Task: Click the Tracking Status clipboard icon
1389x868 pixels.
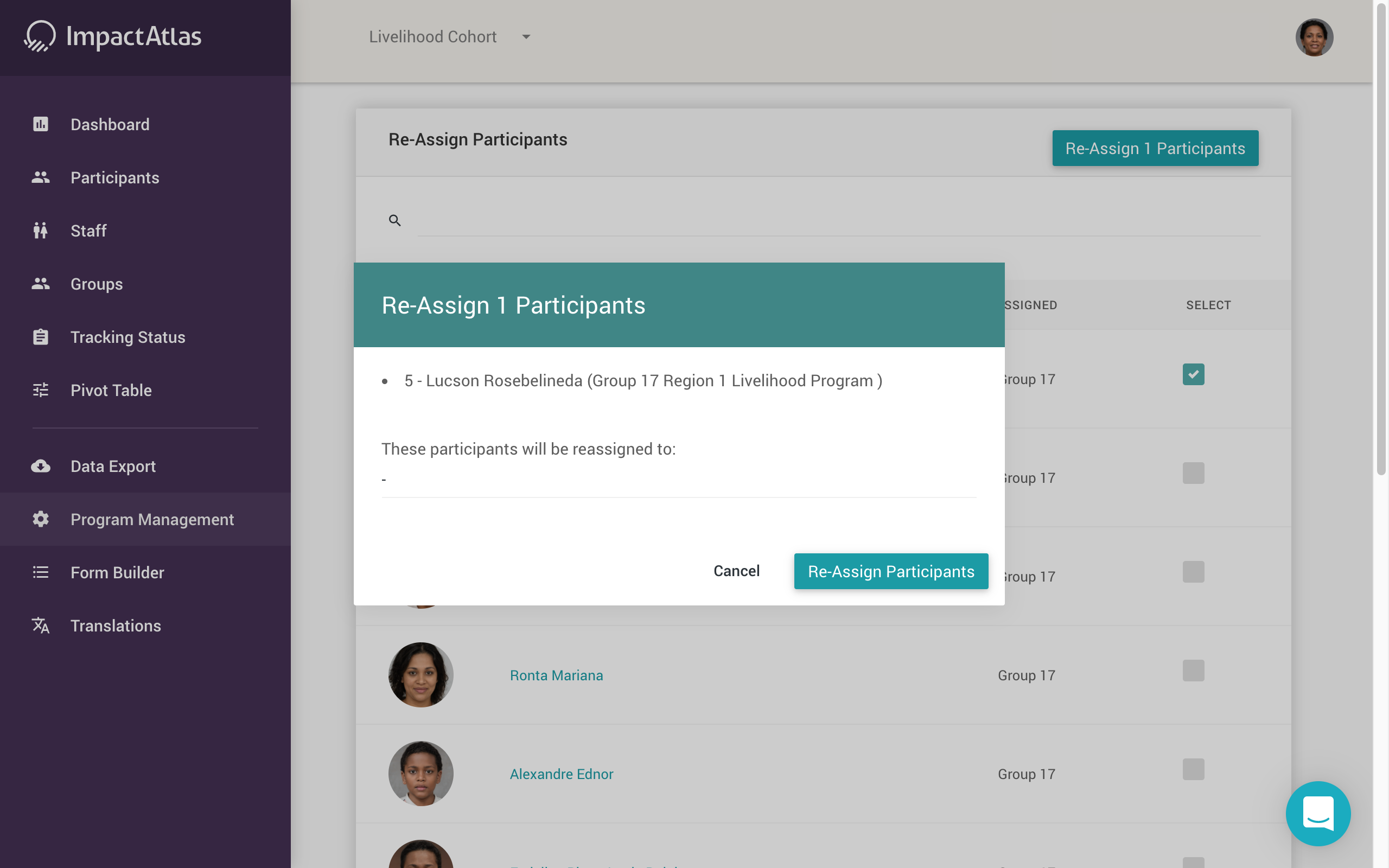Action: point(40,337)
